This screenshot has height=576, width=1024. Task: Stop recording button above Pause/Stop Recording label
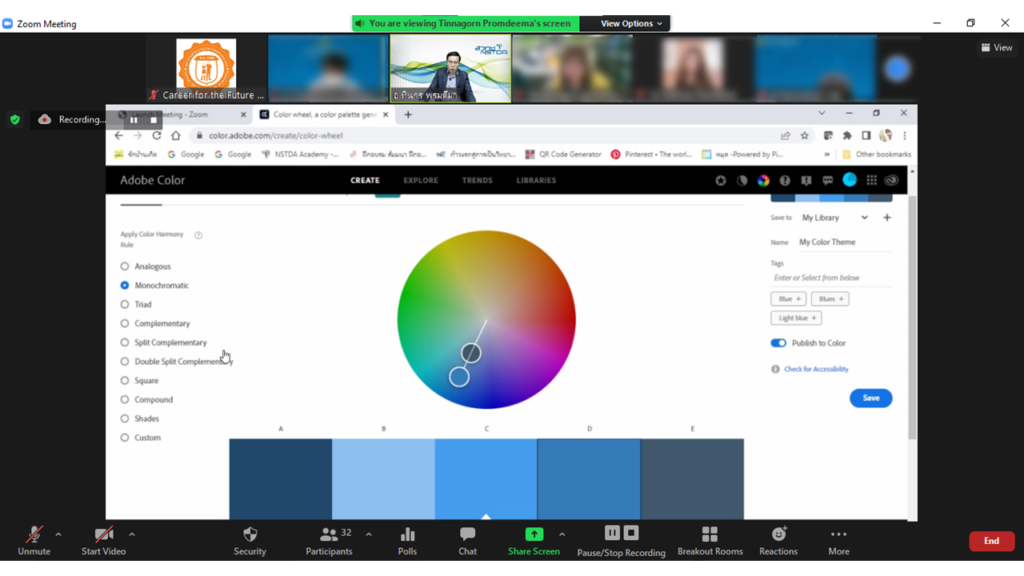coord(631,533)
